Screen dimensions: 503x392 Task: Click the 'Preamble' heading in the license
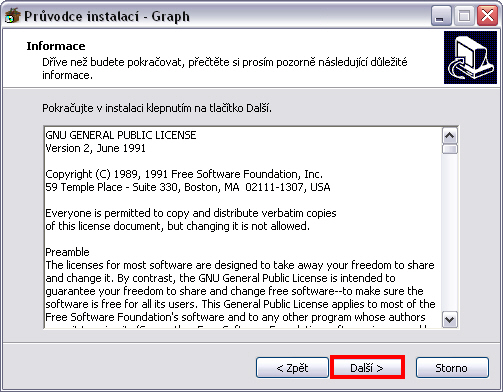point(67,252)
